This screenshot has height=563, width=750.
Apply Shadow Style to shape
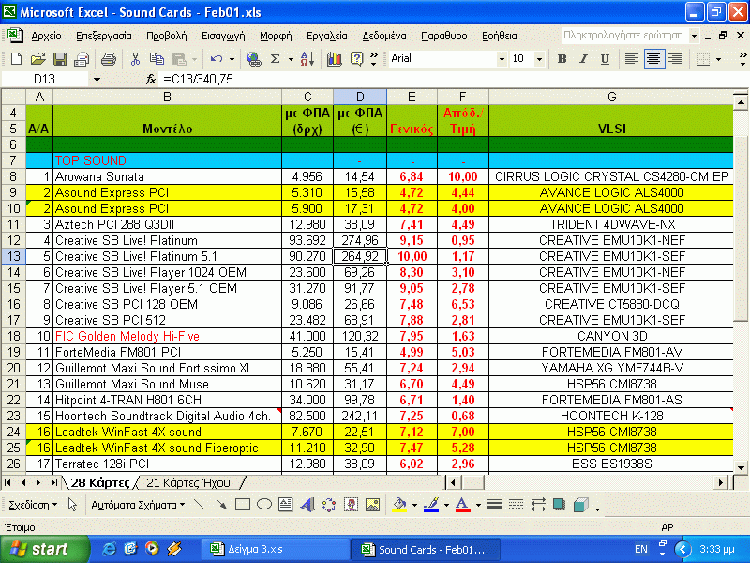coord(559,504)
